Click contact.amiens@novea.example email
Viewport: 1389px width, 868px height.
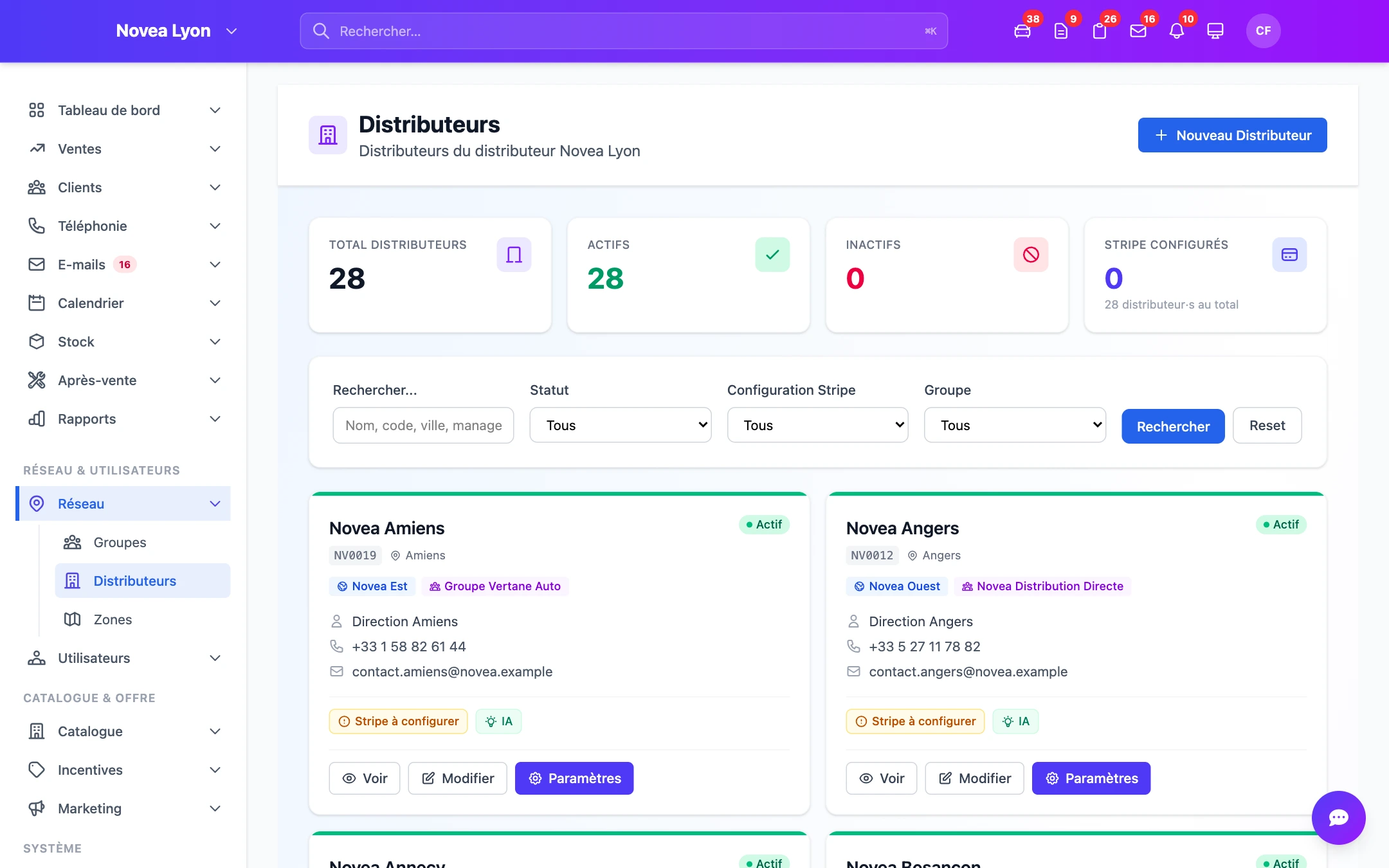452,671
